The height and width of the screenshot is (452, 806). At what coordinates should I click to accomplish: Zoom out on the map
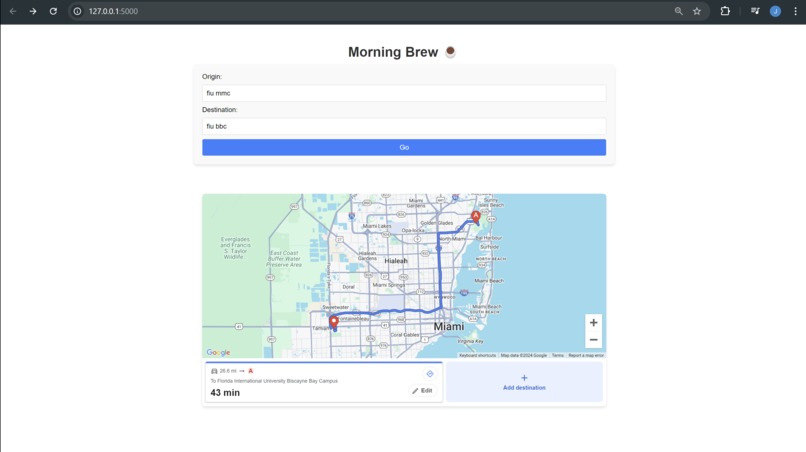[593, 340]
